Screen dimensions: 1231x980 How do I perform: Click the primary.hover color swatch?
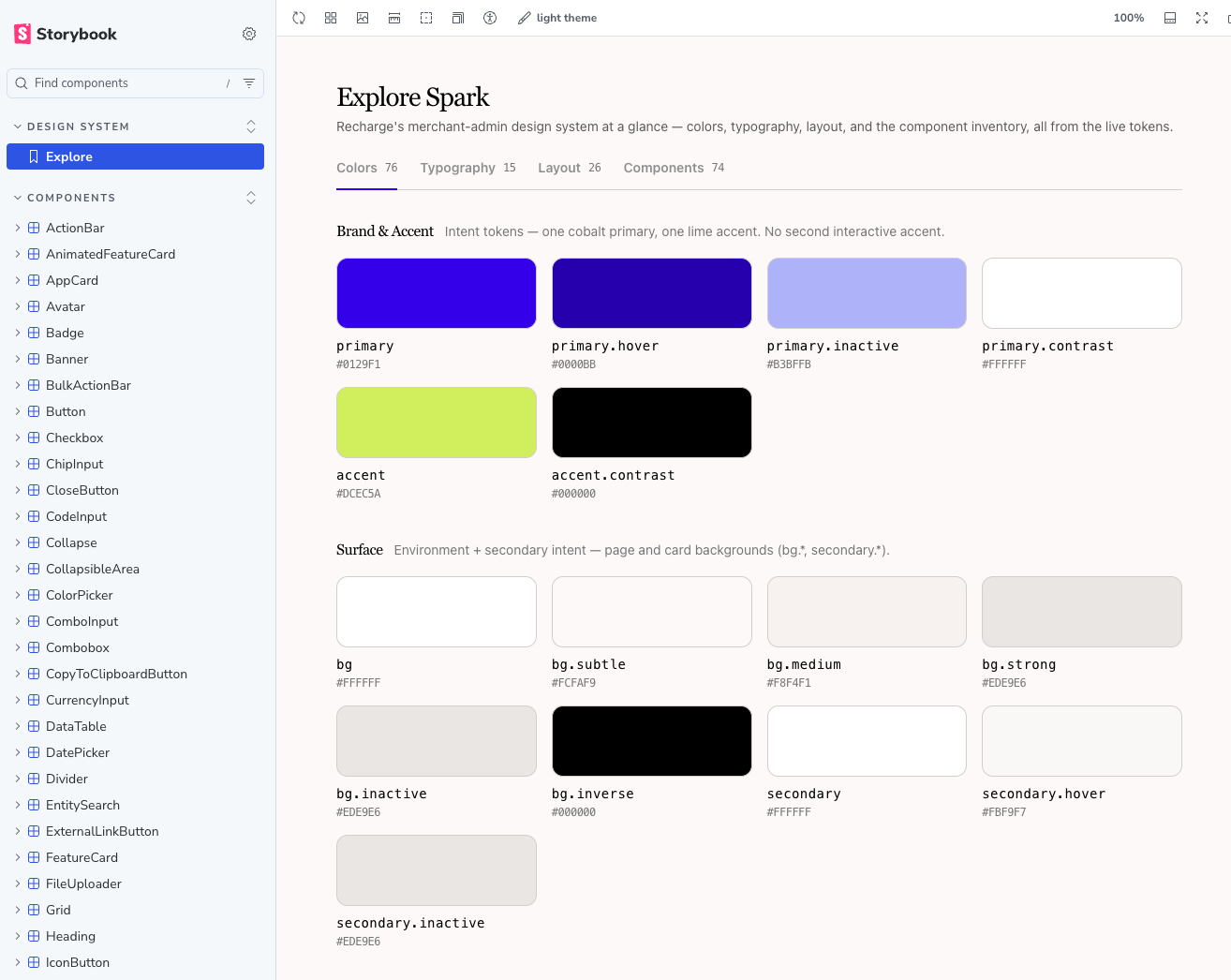(652, 293)
